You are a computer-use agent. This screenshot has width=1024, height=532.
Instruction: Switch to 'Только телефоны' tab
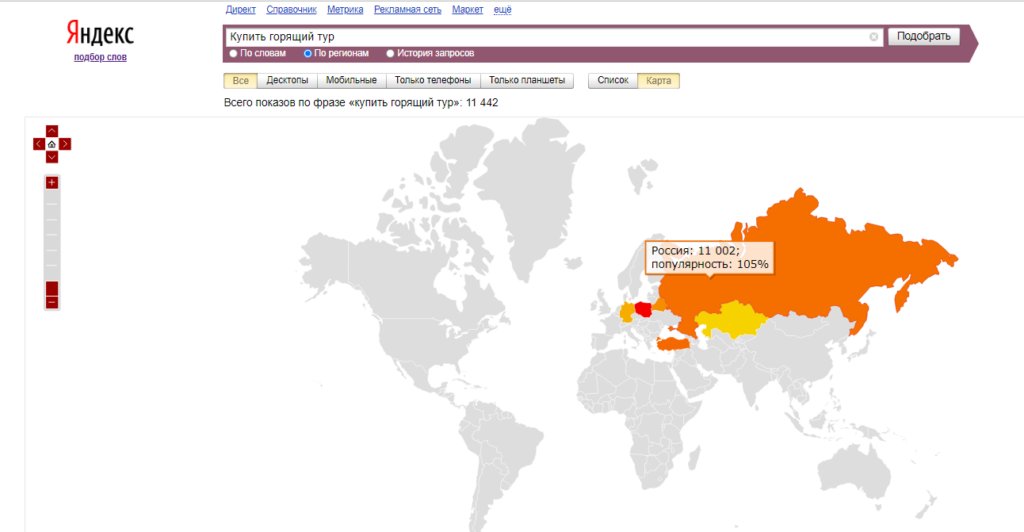[433, 80]
